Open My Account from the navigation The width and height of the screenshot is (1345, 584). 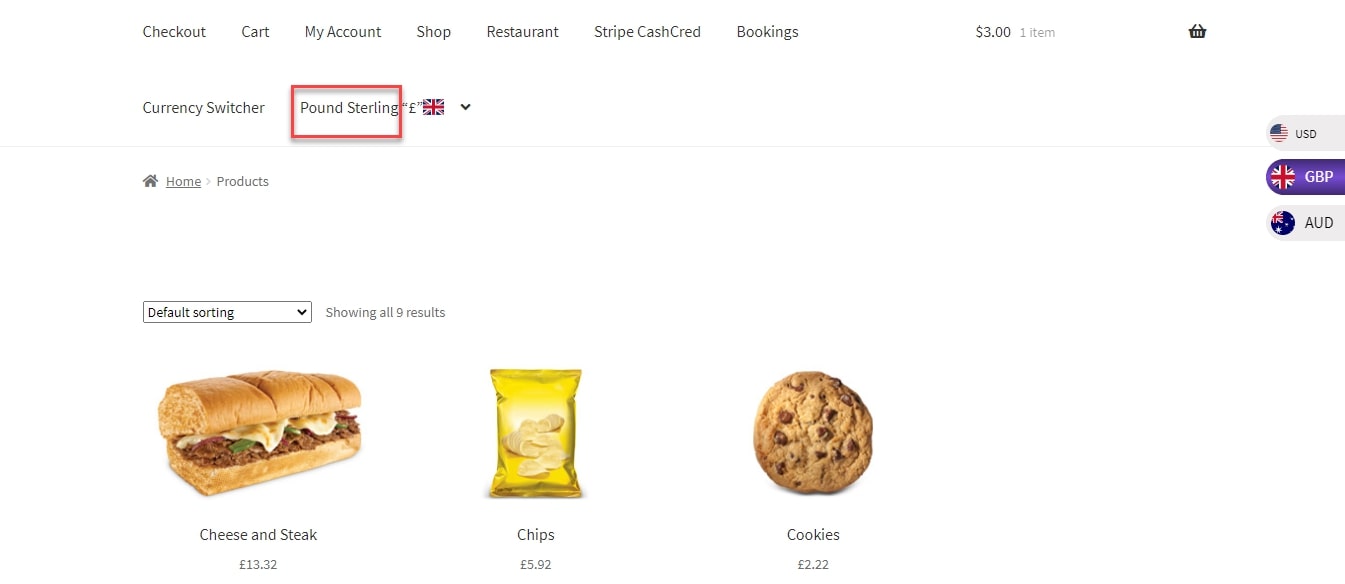pos(343,32)
